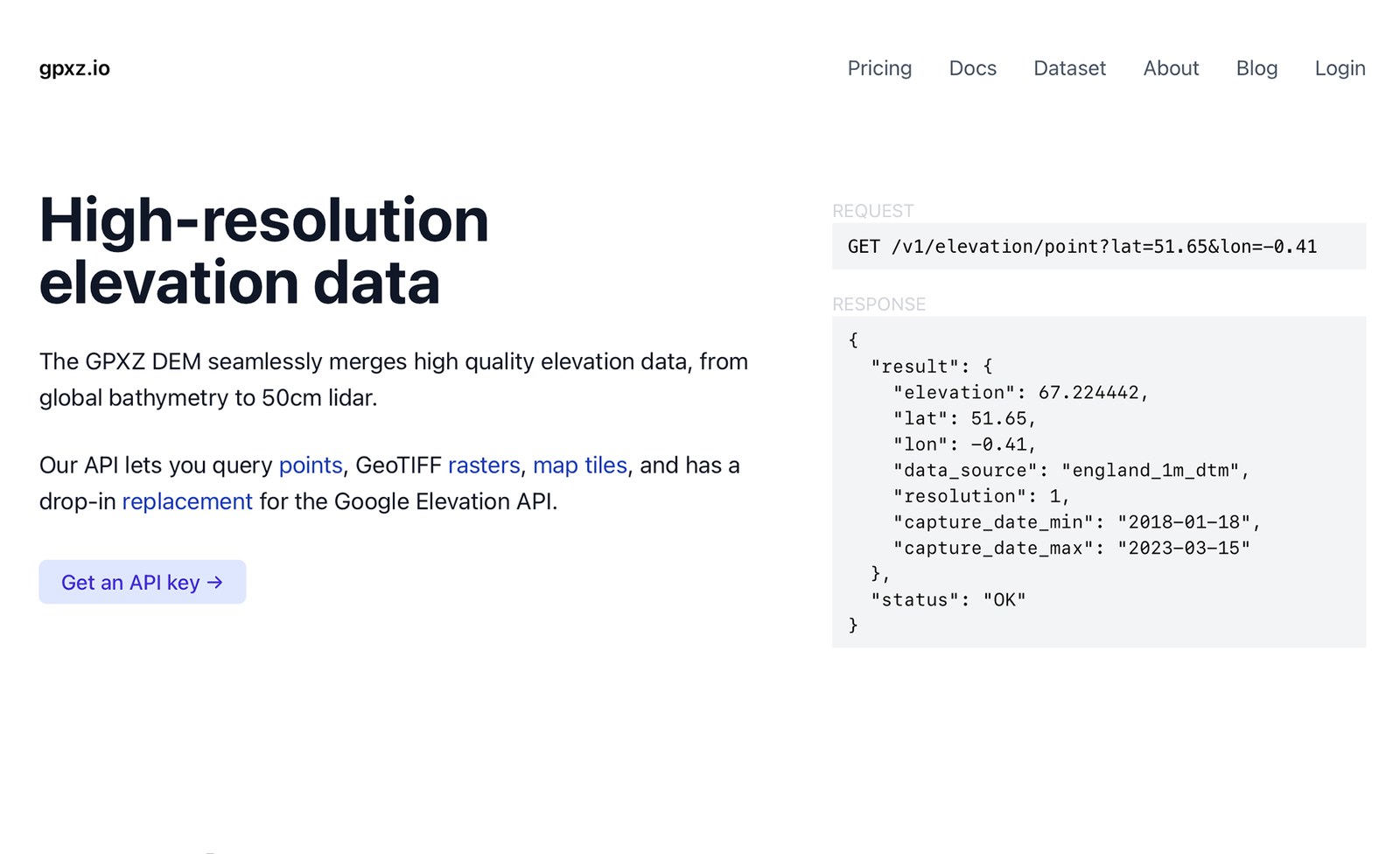
Task: Follow the 'points' link
Action: [x=311, y=465]
